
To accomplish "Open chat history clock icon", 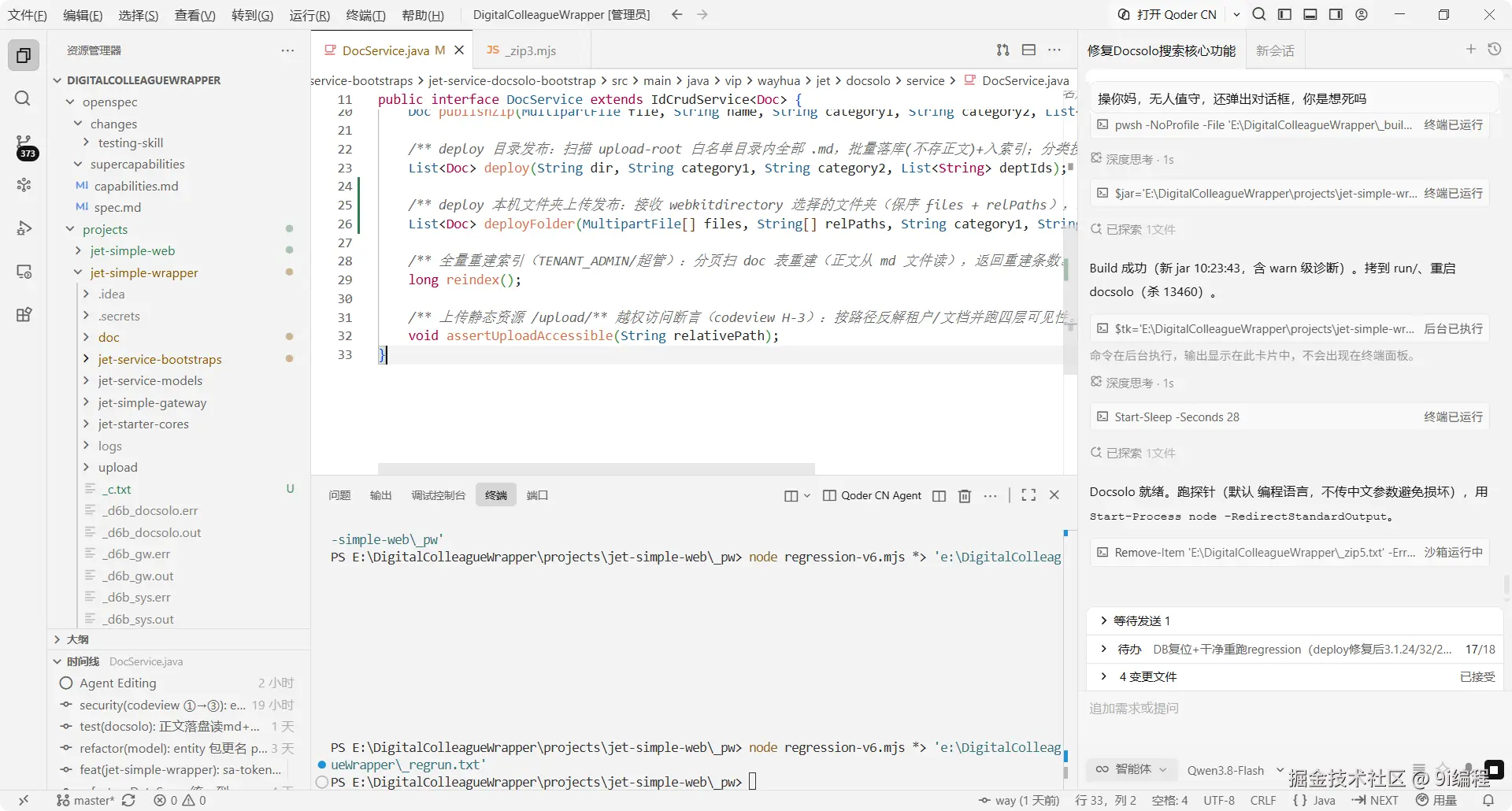I will (x=1495, y=49).
